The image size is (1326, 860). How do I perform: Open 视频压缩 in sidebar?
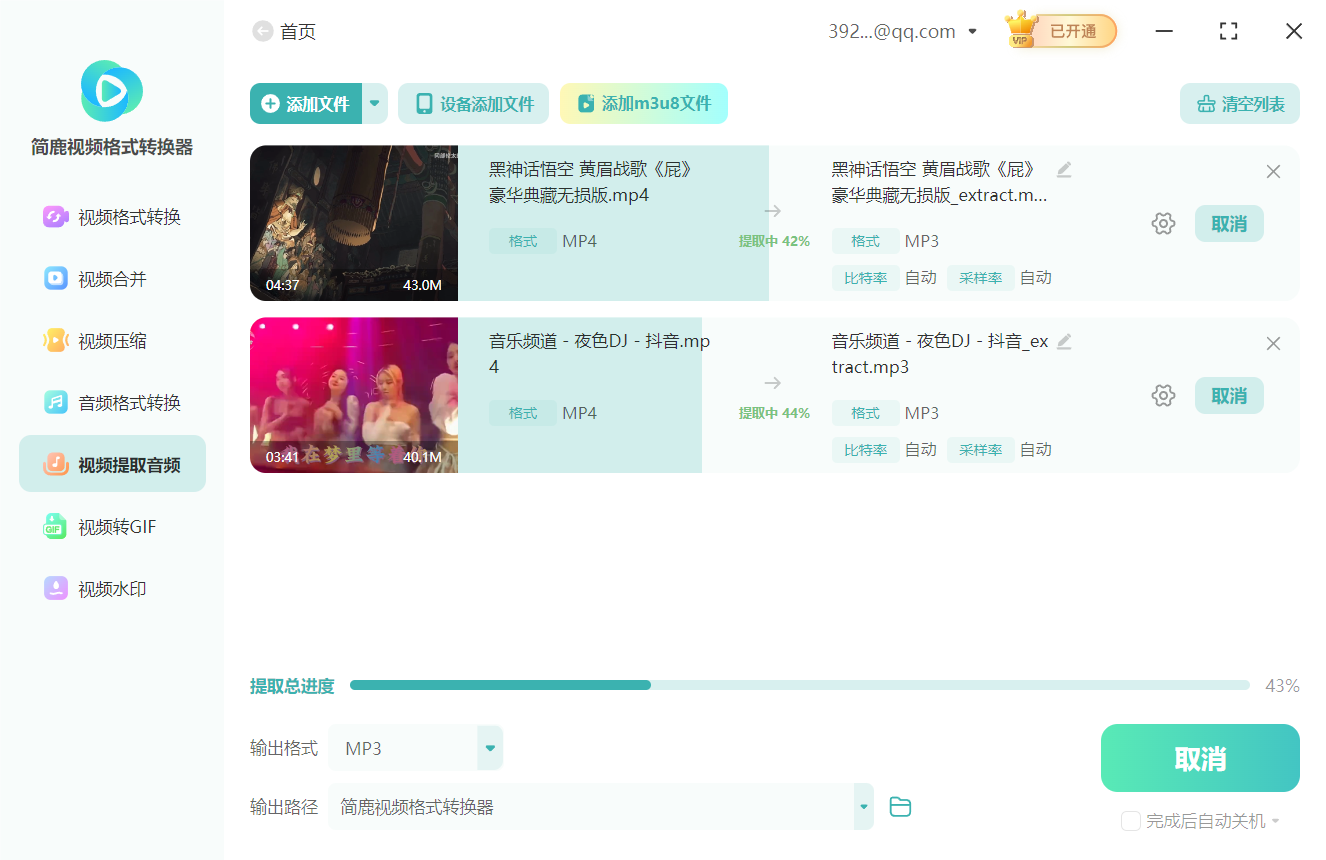pyautogui.click(x=112, y=341)
